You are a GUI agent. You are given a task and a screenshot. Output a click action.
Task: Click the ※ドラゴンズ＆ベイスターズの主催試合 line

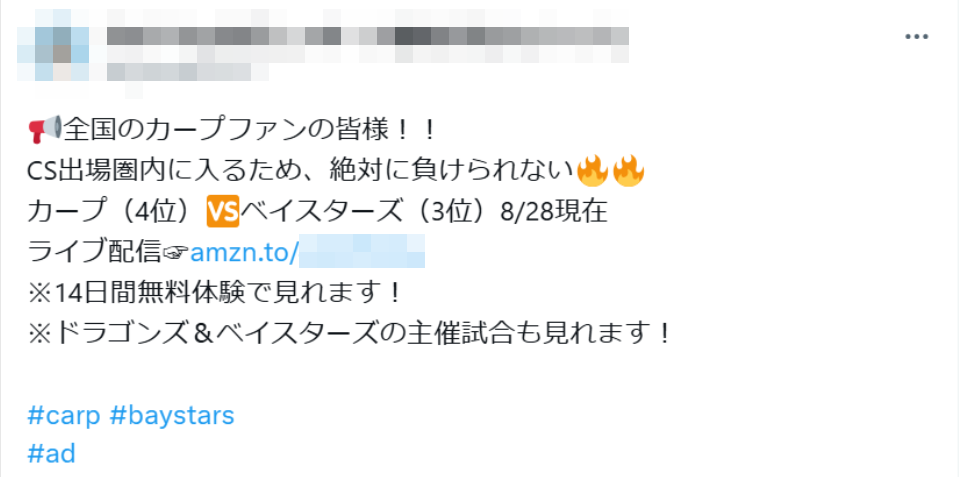(x=351, y=334)
